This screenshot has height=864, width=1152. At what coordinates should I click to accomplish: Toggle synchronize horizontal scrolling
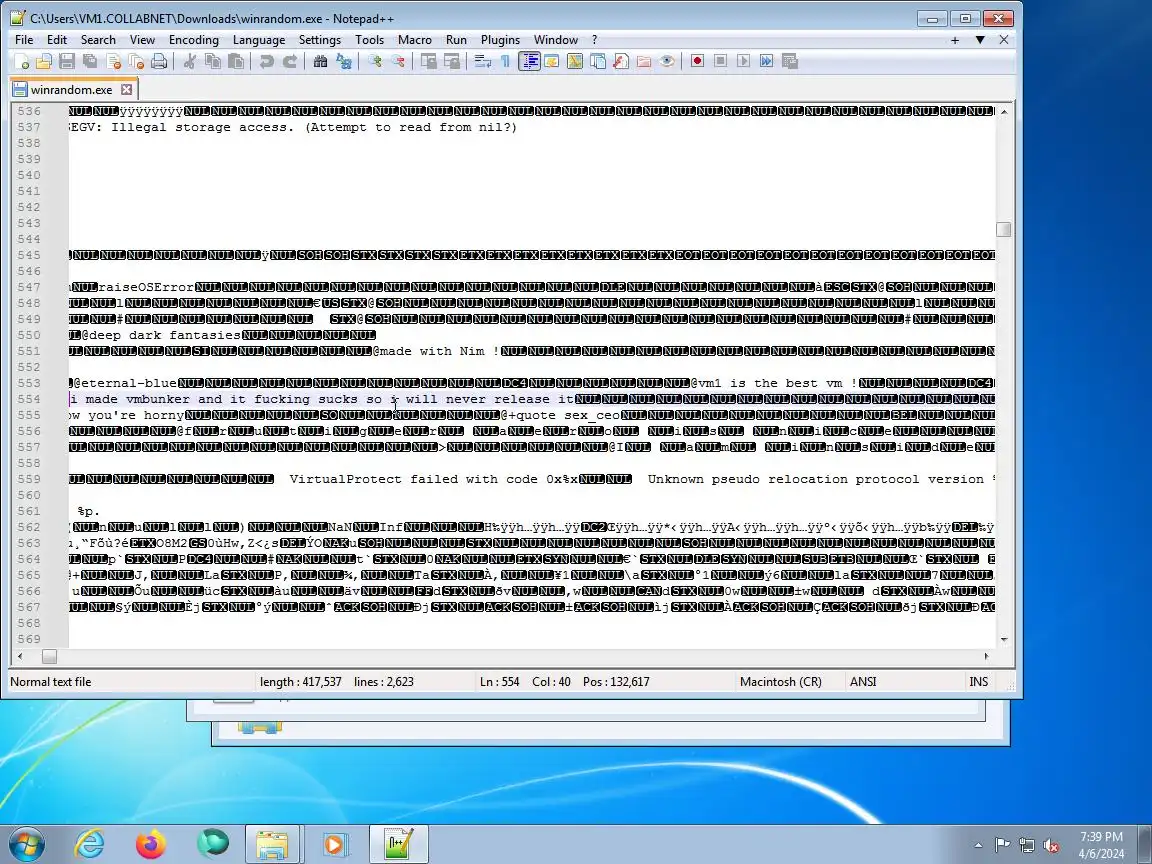451,62
